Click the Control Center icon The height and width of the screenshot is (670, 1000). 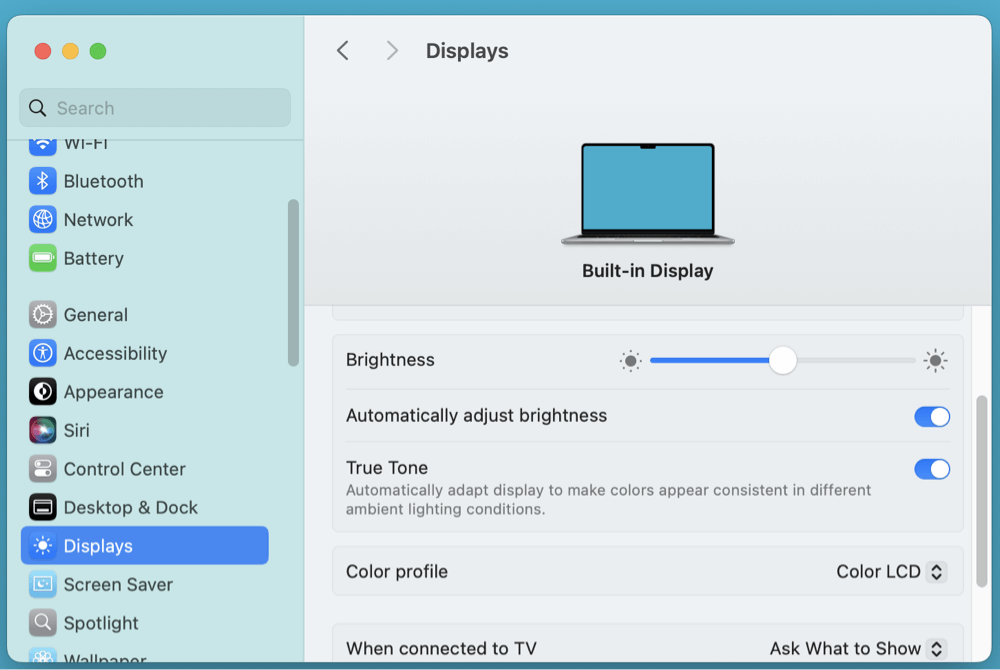42,469
